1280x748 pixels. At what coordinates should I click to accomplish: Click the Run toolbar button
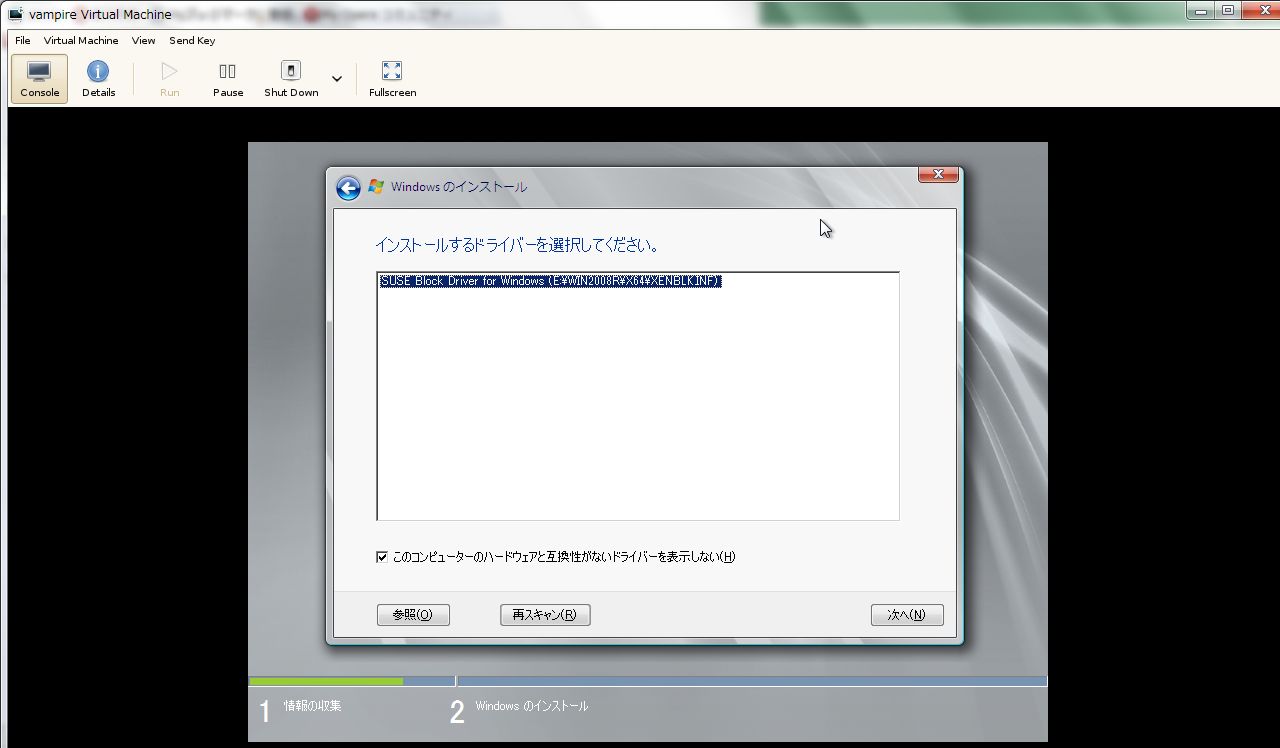(x=169, y=79)
